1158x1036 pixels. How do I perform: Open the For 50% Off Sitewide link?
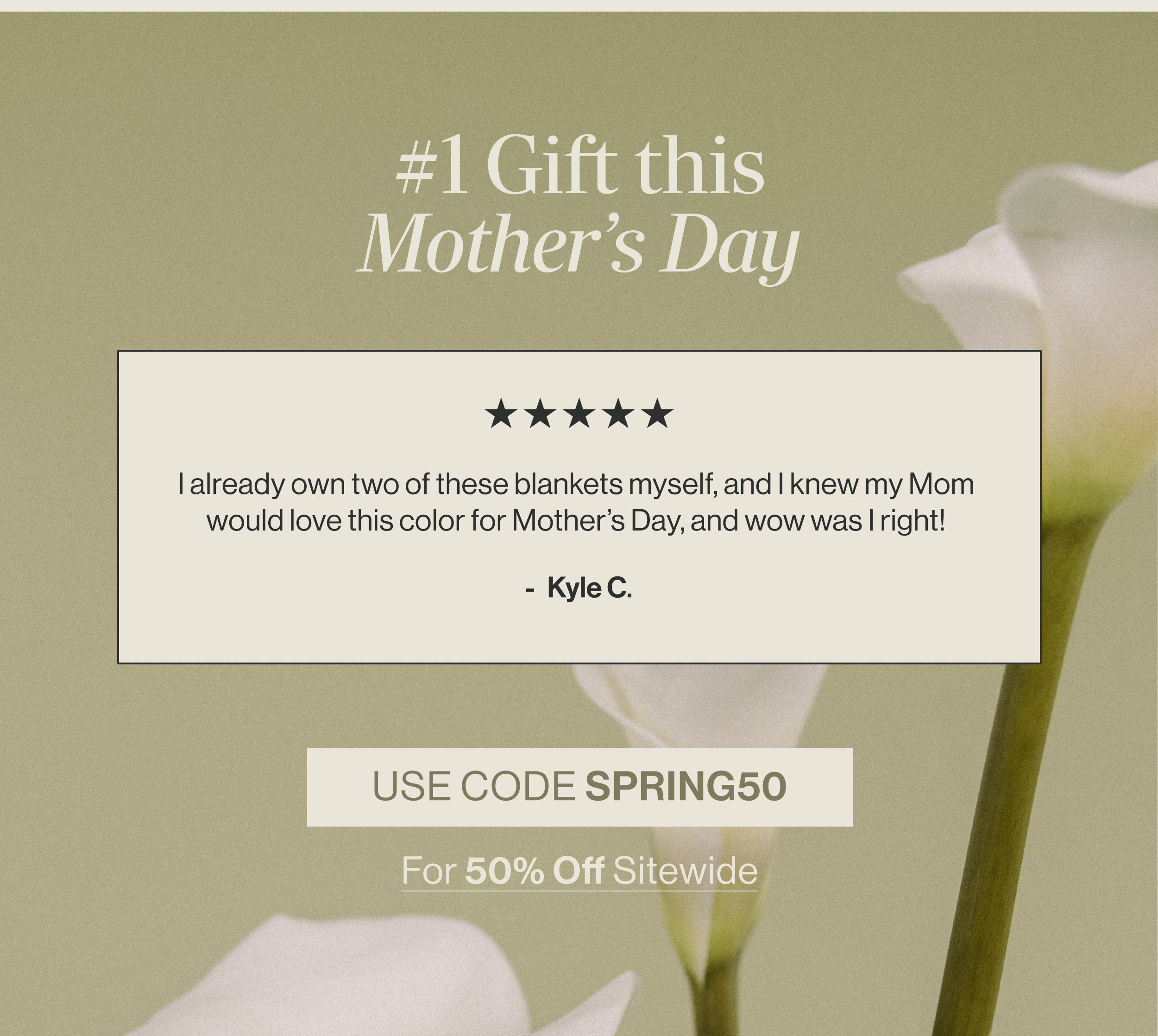[x=579, y=870]
